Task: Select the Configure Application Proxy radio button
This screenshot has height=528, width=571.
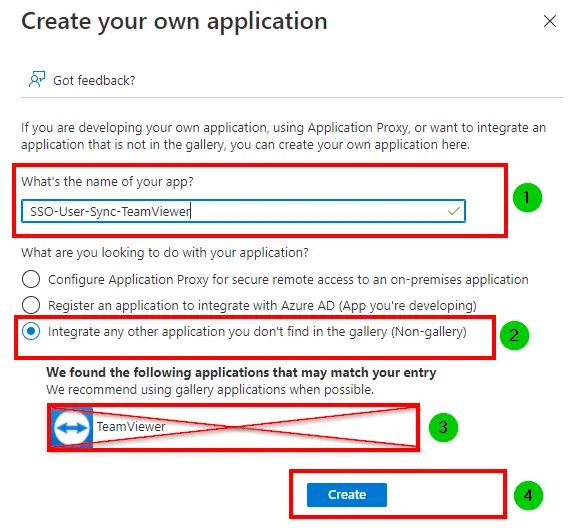Action: tap(31, 279)
